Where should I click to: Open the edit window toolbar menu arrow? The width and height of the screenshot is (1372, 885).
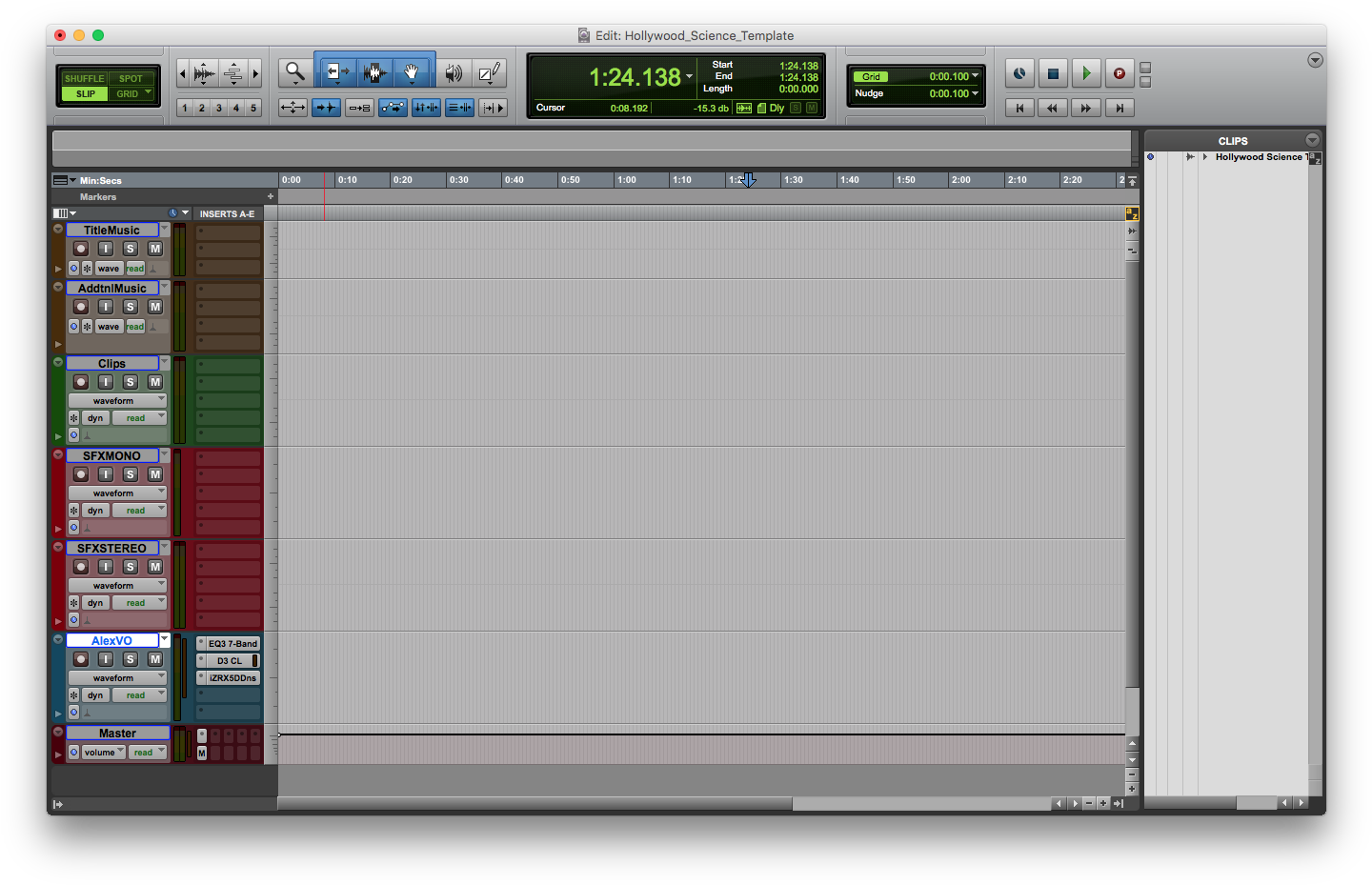click(1315, 60)
